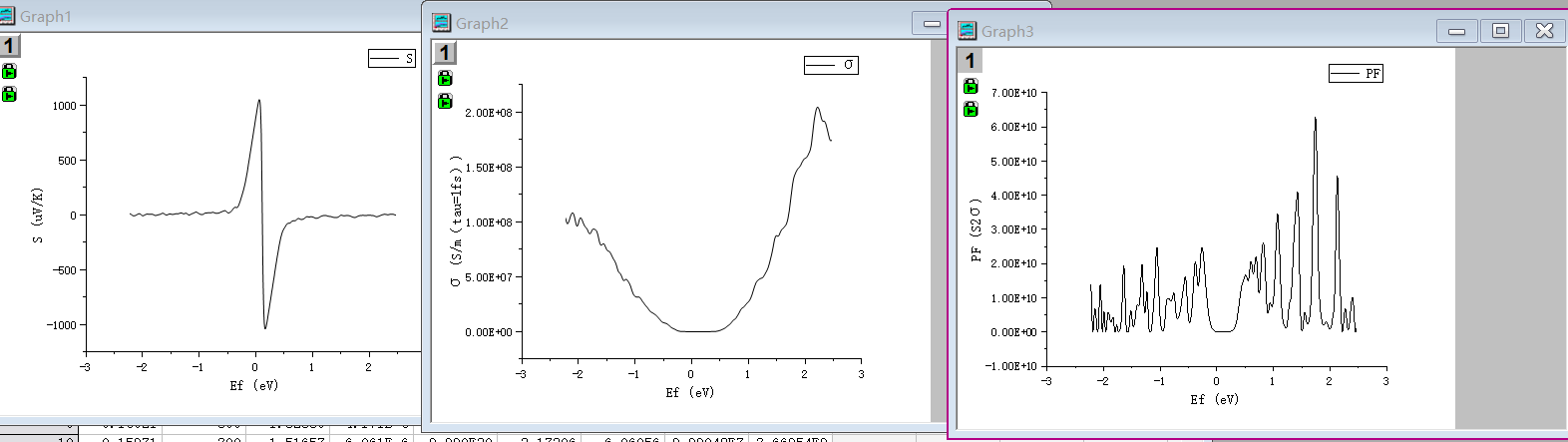
Task: Select the PF legend in Graph3
Action: click(x=1356, y=73)
